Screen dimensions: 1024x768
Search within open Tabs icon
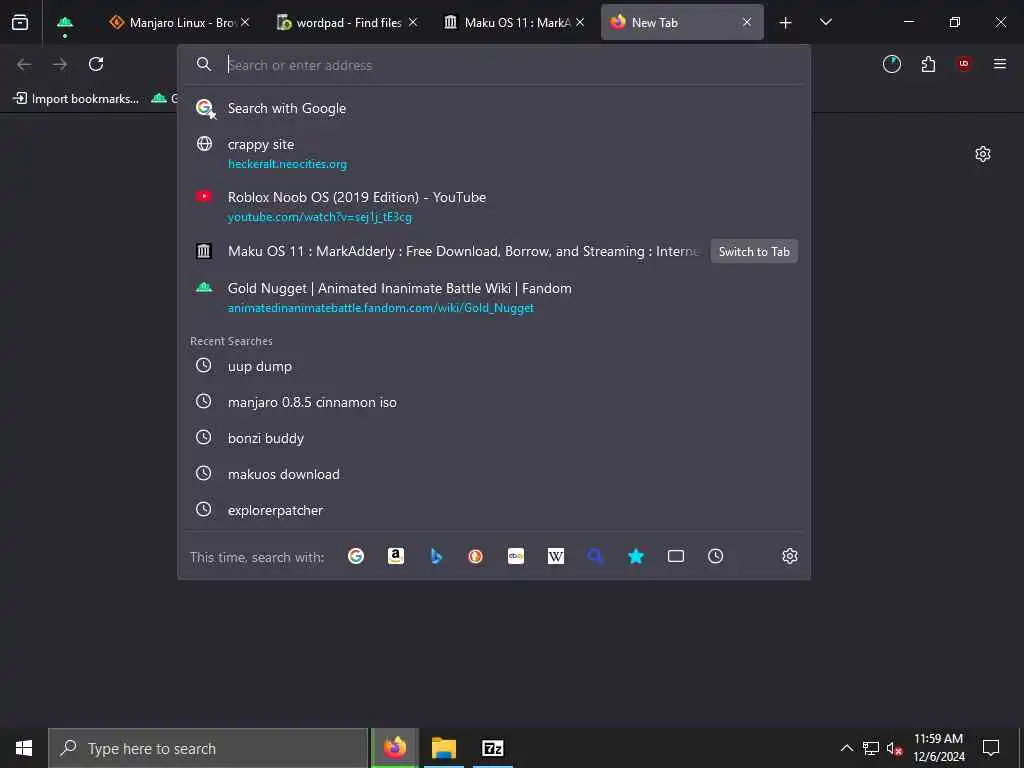pyautogui.click(x=676, y=556)
